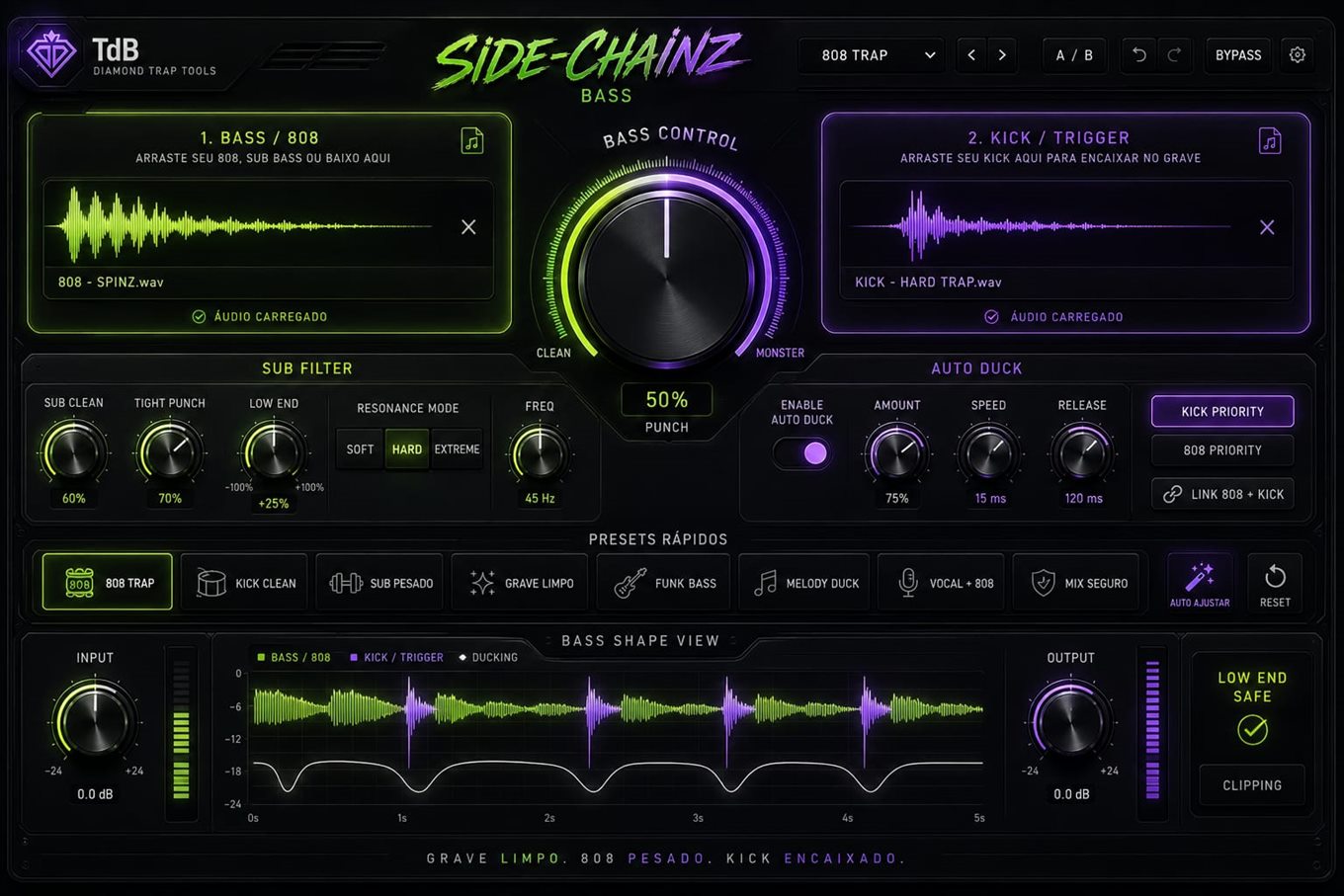
Task: Enable Kick Priority mode
Action: (x=1222, y=412)
